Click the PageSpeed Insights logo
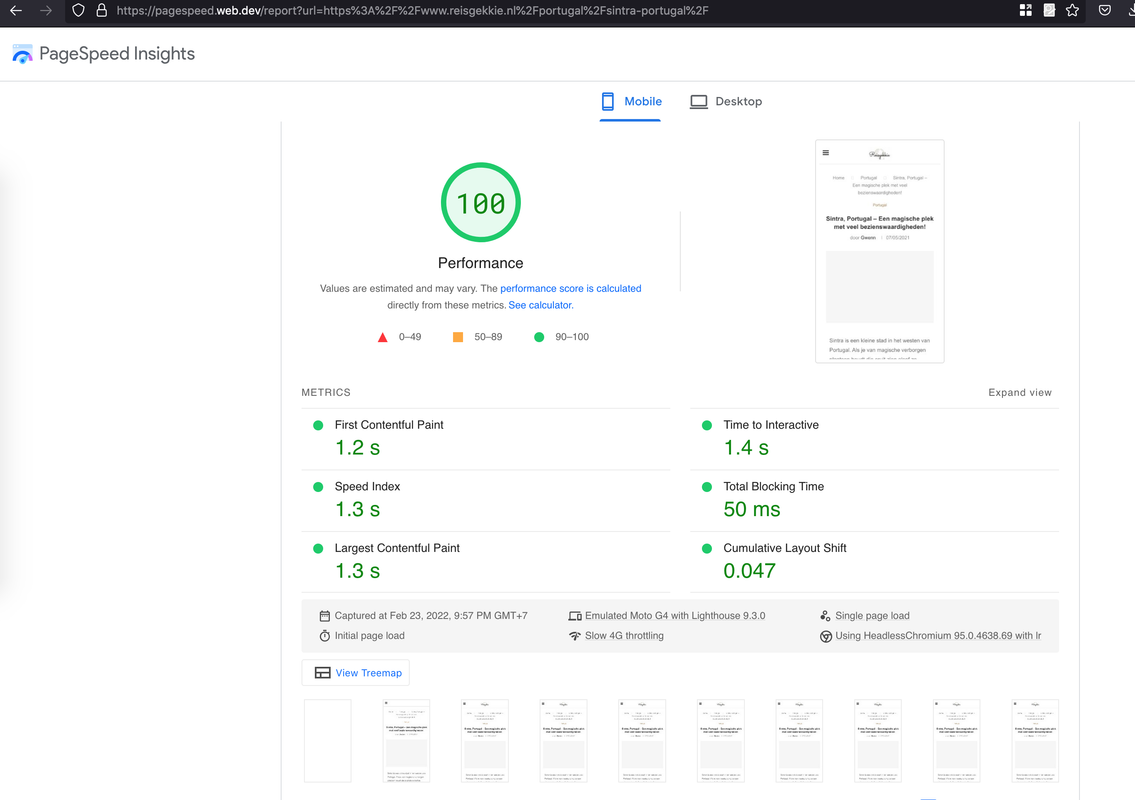1135x800 pixels. pyautogui.click(x=22, y=54)
